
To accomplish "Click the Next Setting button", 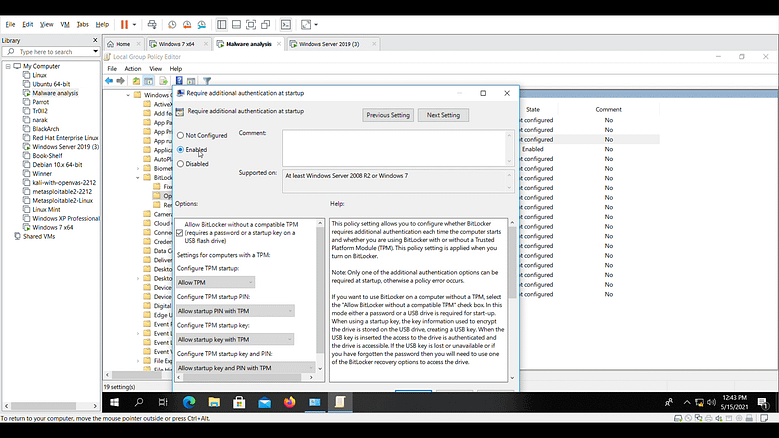I will [443, 115].
